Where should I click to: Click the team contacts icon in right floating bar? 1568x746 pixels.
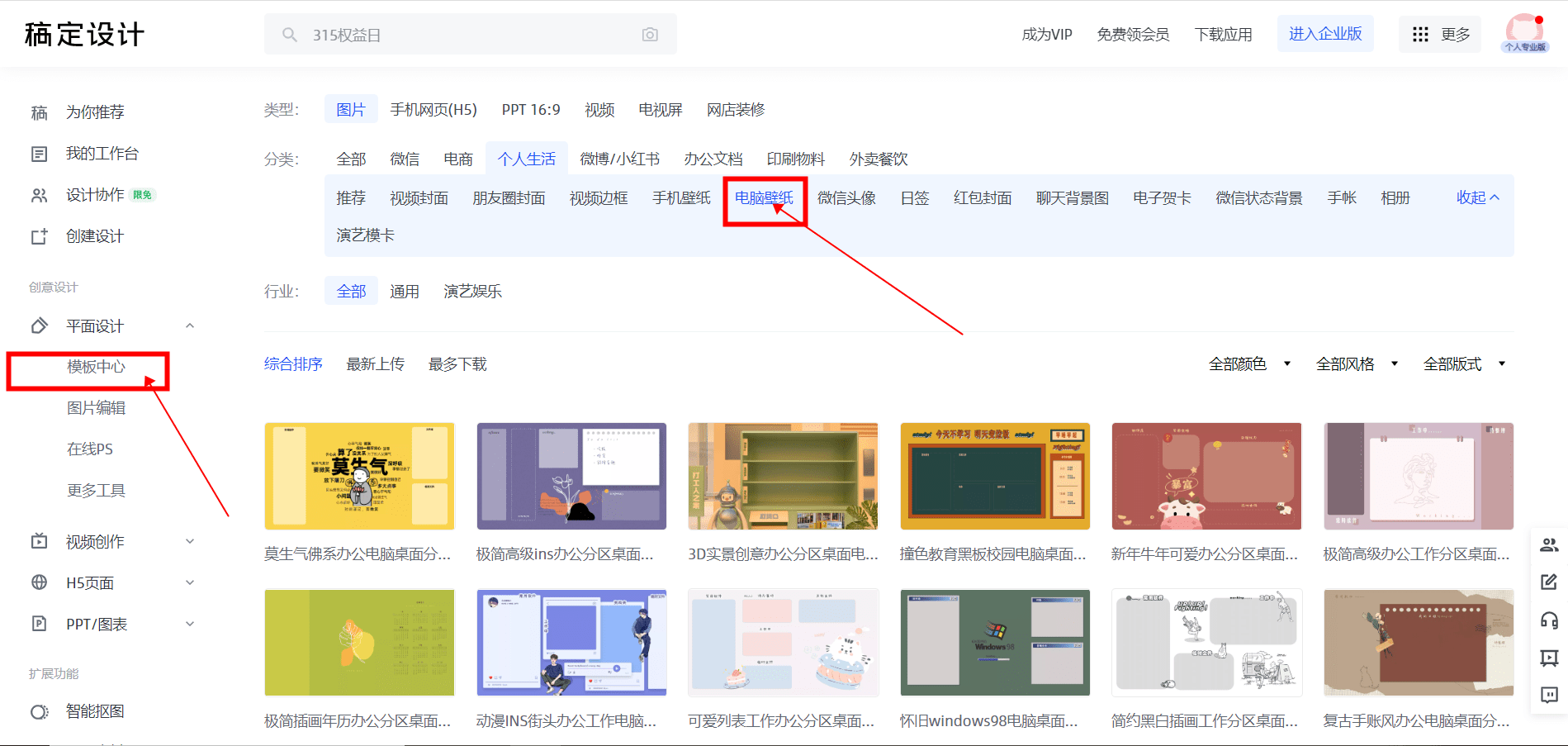coord(1549,545)
